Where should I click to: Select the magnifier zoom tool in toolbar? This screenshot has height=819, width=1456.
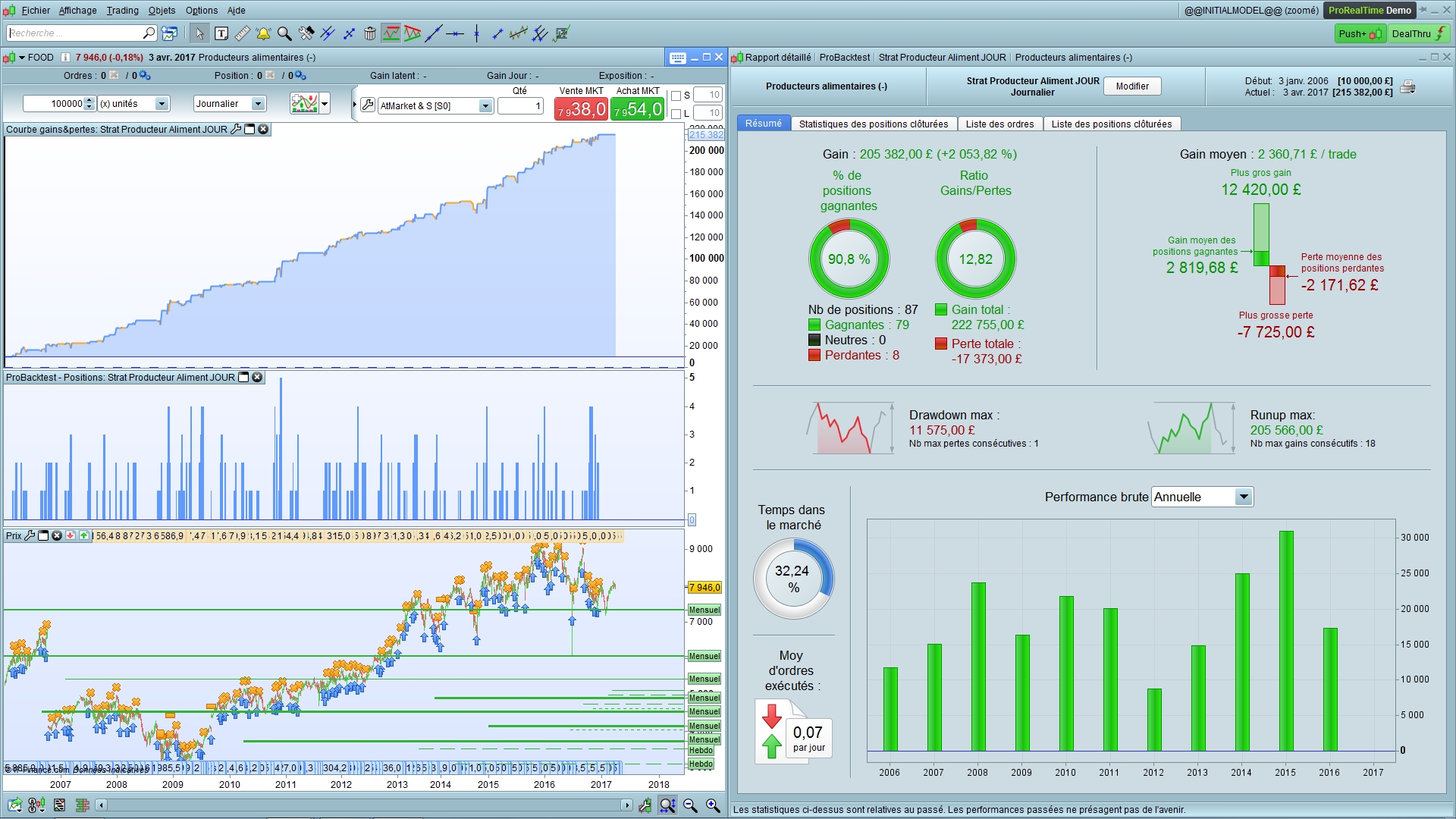tap(284, 33)
